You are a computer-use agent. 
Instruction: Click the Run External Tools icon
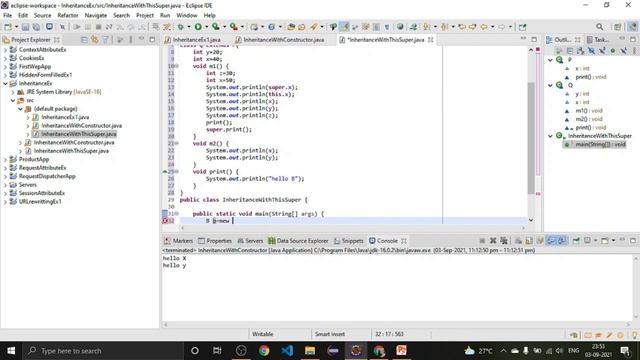[233, 27]
